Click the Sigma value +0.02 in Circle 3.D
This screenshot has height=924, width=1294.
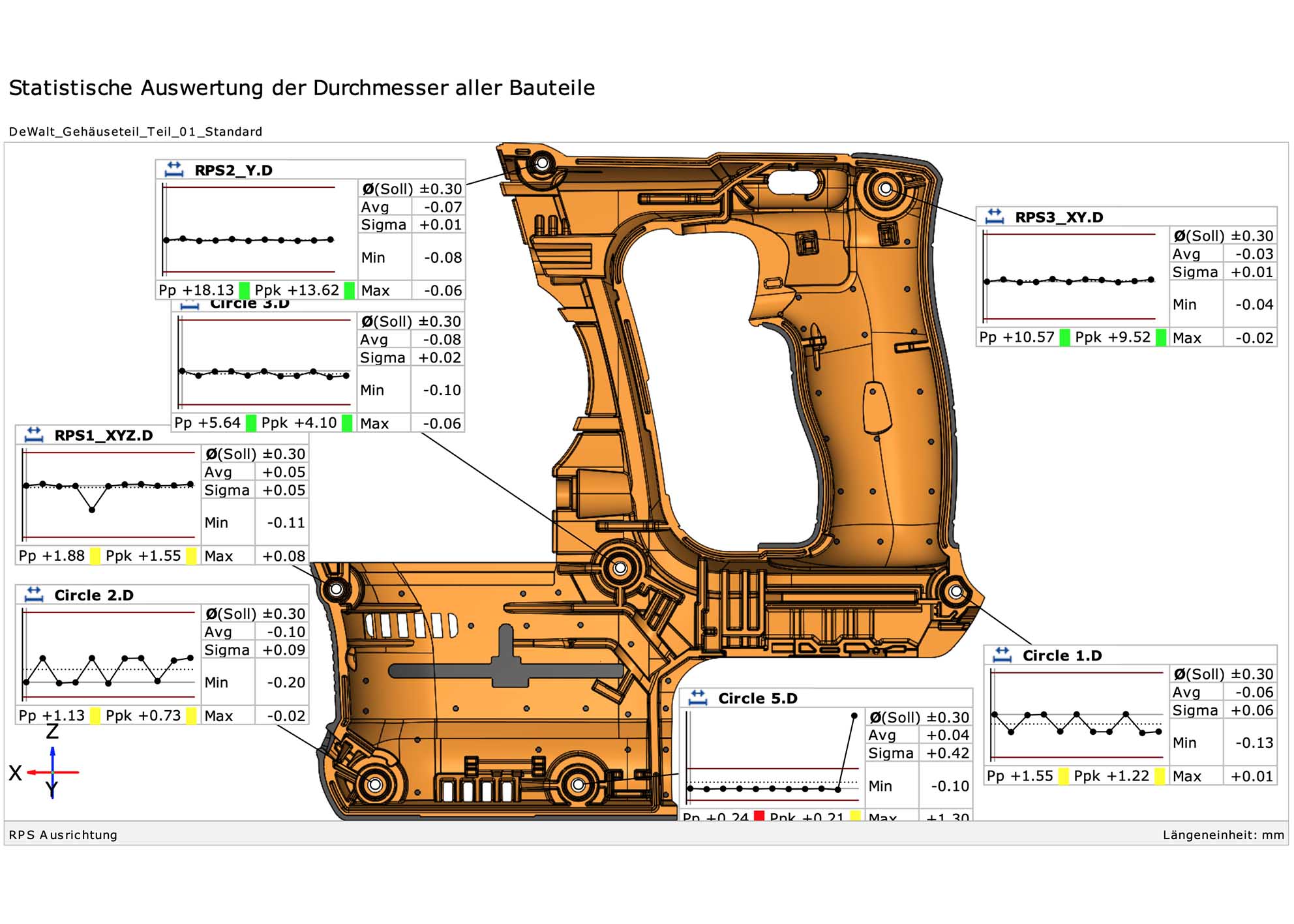[440, 357]
